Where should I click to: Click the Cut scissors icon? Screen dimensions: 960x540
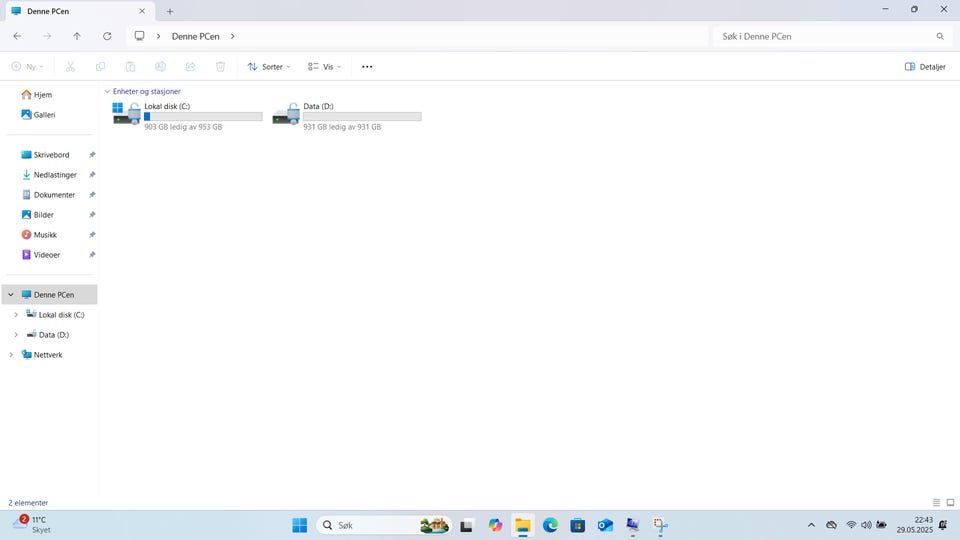coord(70,67)
